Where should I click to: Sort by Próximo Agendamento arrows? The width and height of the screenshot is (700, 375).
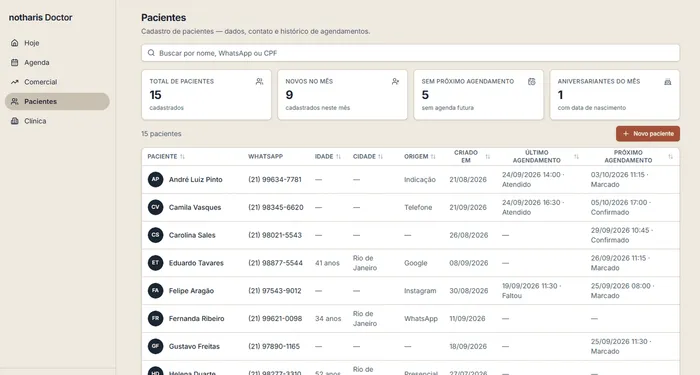point(671,157)
